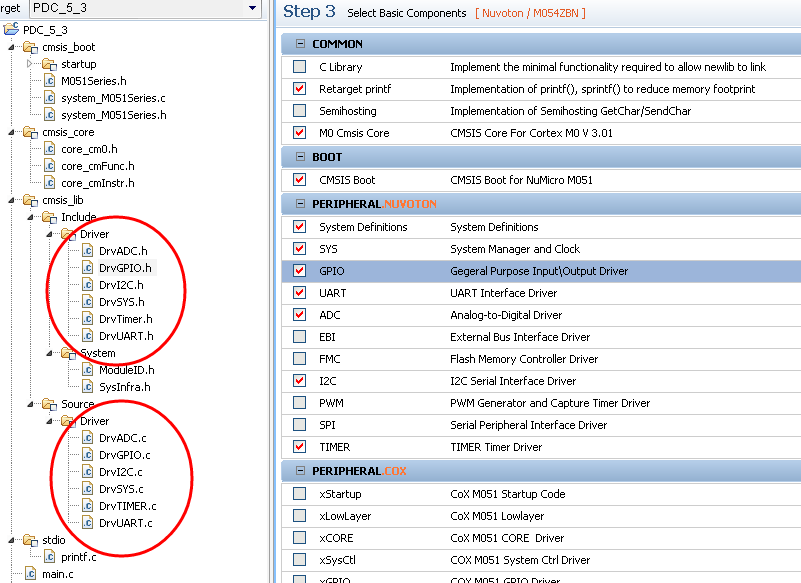Collapse the cmsis_boot tree node
This screenshot has height=583, width=801.
coord(11,47)
